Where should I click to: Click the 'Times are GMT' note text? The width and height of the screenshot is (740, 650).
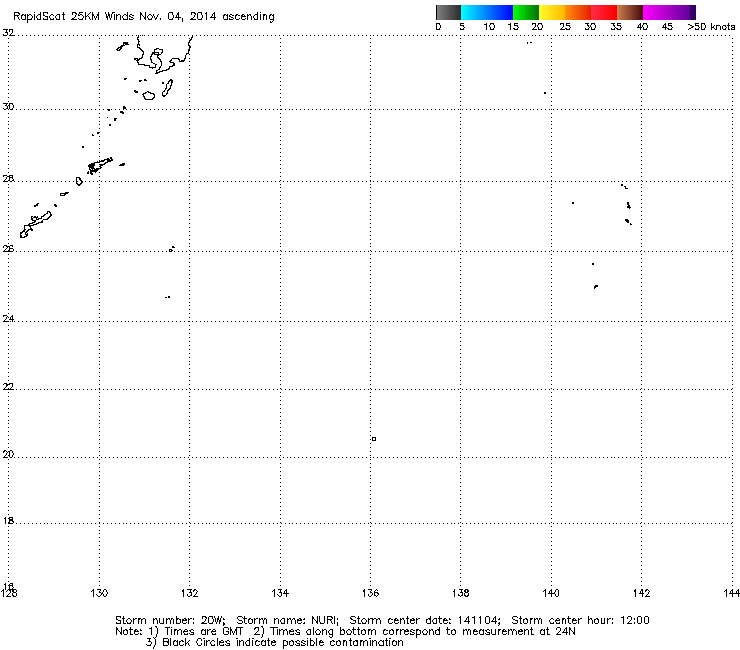click(x=203, y=632)
